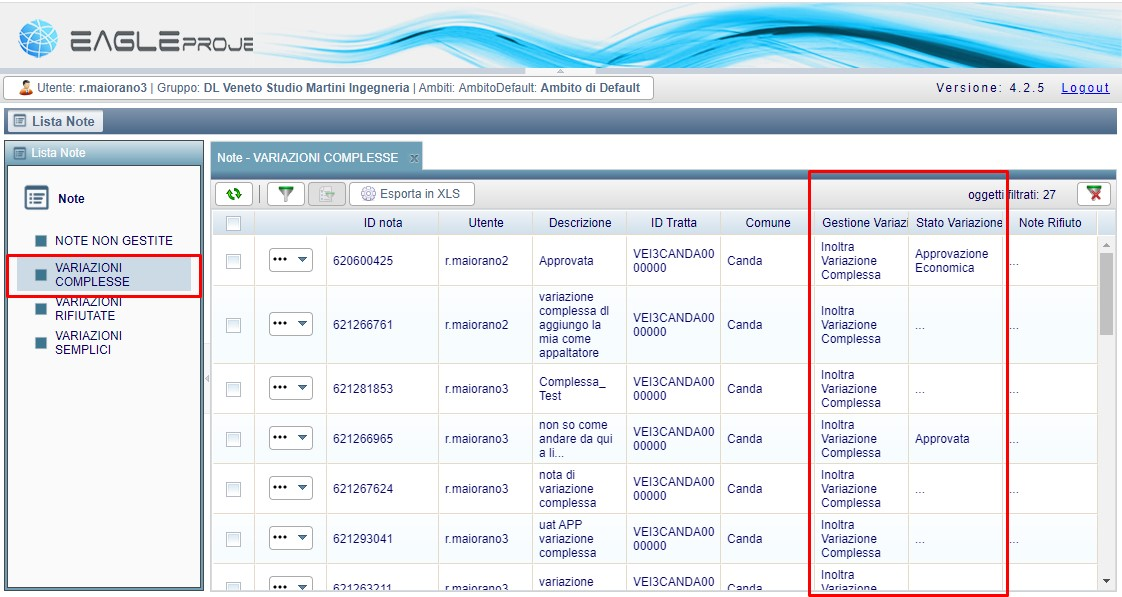Click the Lista Note header of the left panel

coord(104,152)
